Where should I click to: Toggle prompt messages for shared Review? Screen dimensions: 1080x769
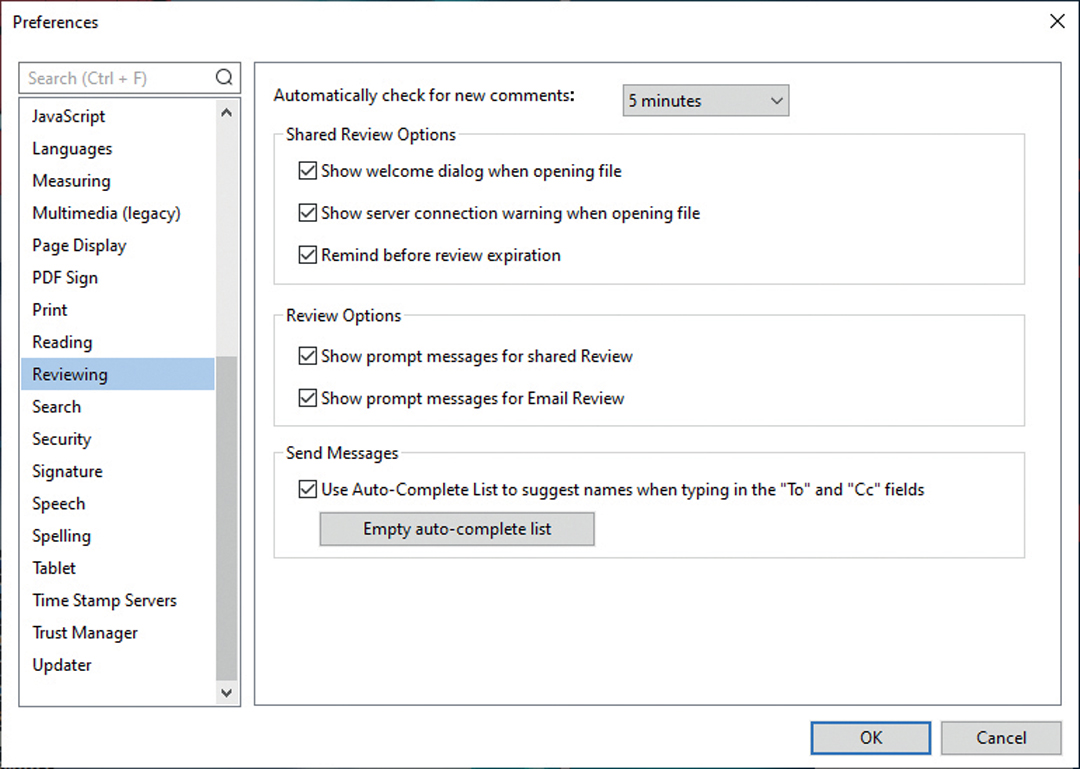click(307, 356)
